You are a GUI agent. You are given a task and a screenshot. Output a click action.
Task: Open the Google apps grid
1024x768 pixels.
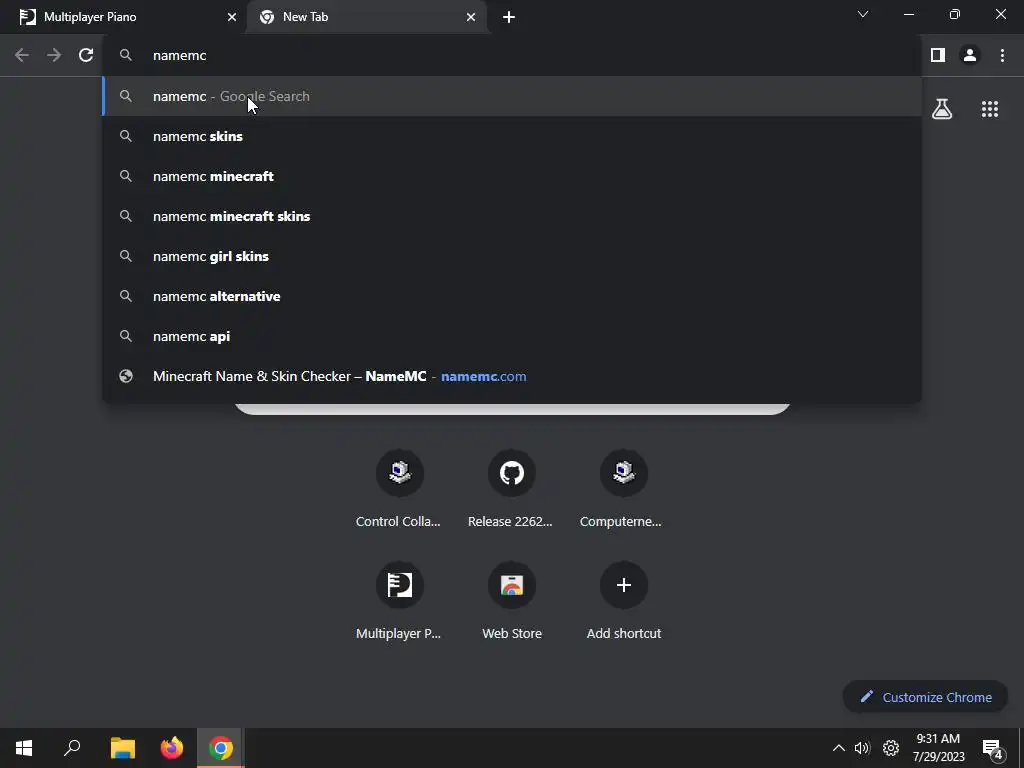[990, 109]
